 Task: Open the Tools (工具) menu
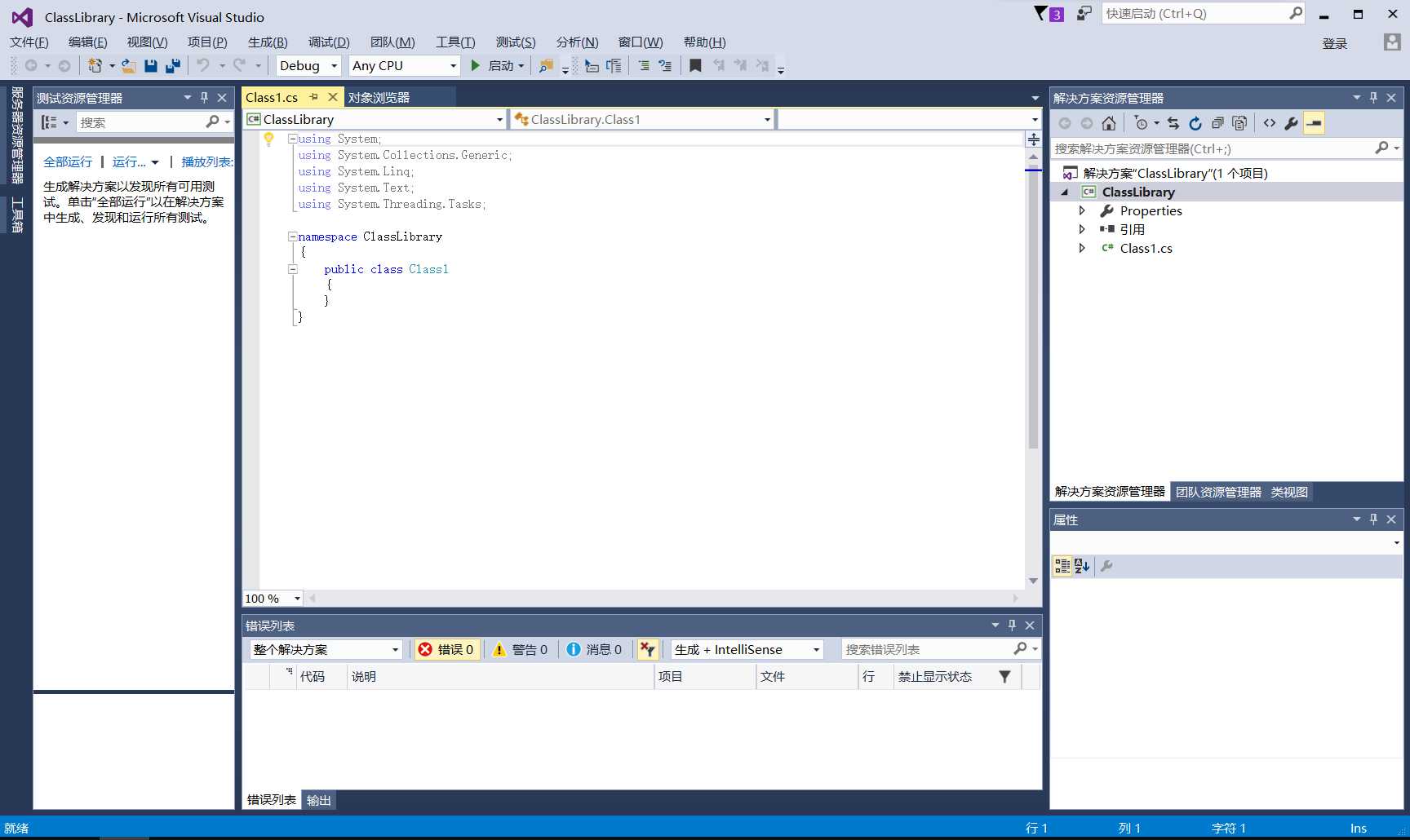(x=455, y=42)
